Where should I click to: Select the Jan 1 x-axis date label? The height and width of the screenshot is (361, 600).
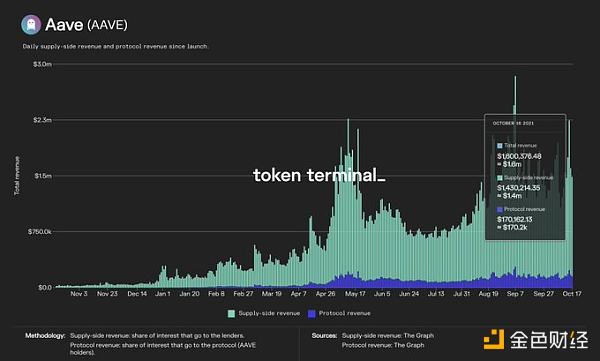[x=163, y=294]
